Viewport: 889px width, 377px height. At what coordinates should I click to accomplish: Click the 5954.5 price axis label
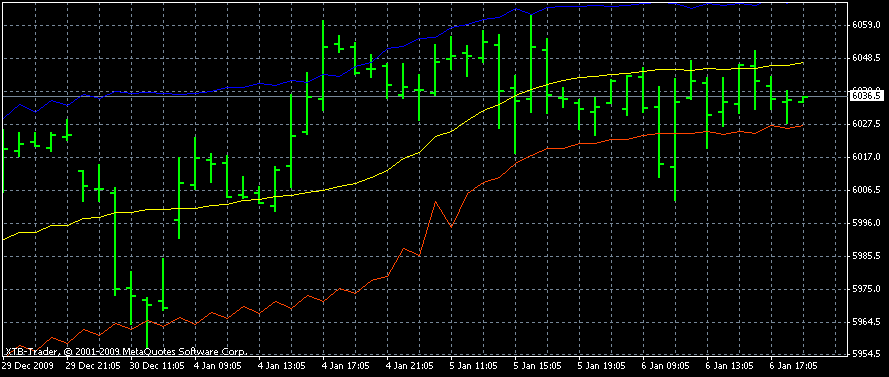tap(866, 354)
